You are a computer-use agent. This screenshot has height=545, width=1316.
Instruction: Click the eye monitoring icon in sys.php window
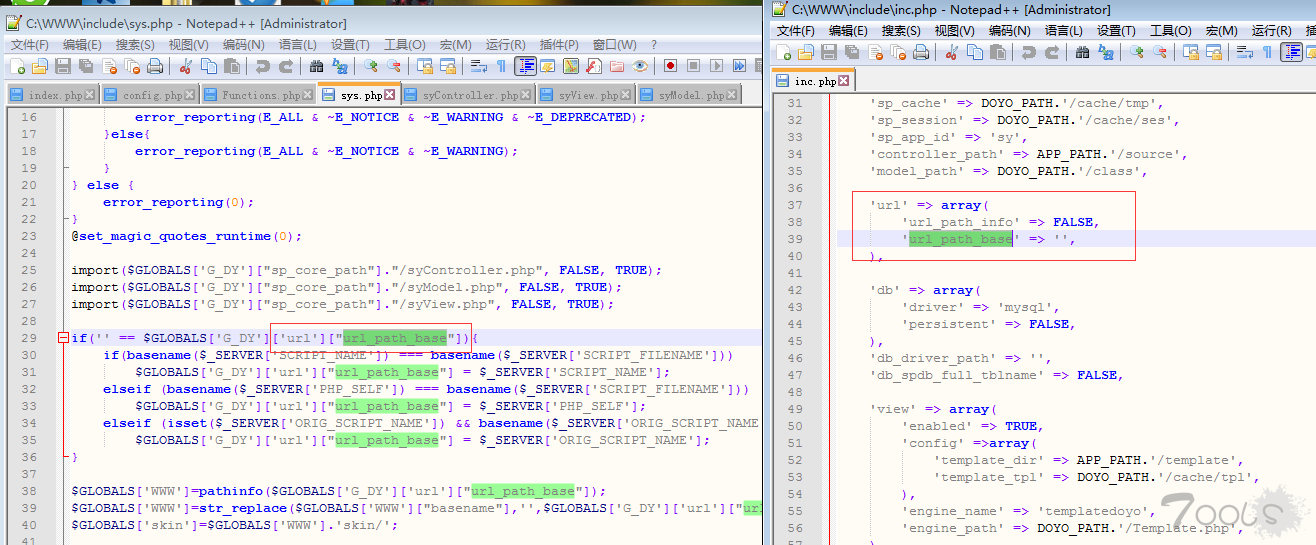coord(639,66)
